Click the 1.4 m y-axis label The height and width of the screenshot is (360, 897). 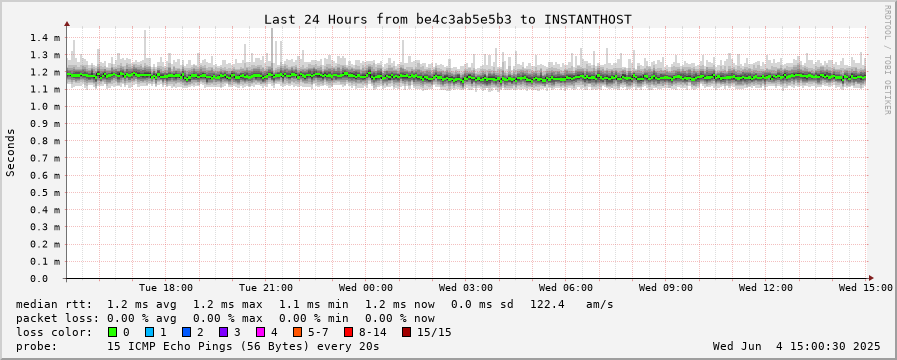coord(45,38)
